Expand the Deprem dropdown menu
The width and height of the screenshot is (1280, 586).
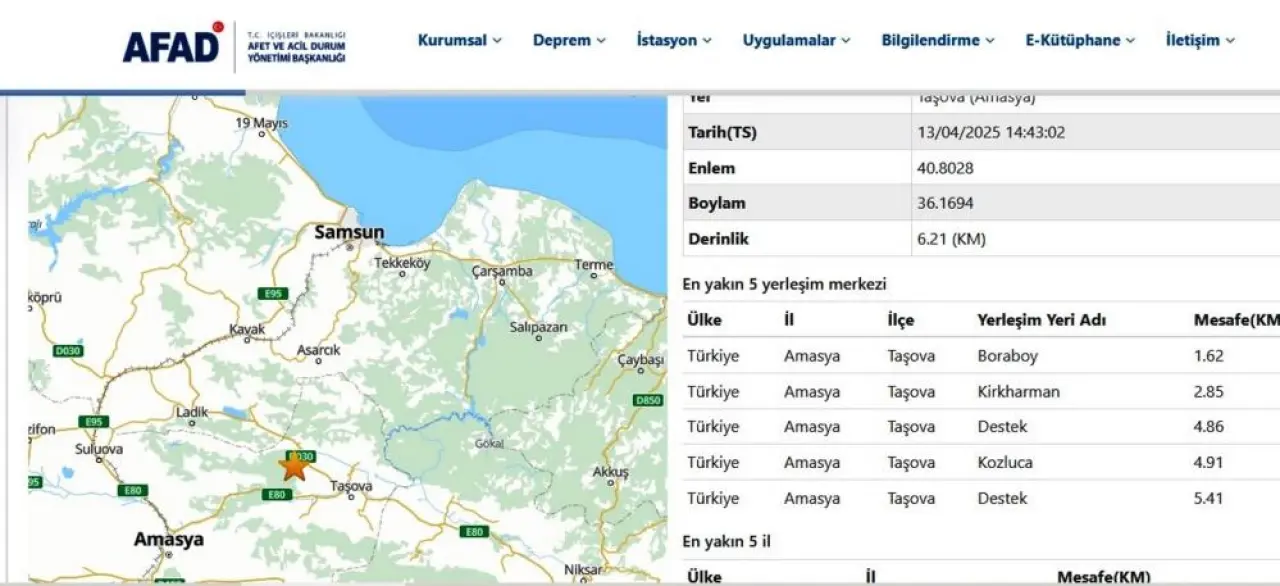pos(568,41)
